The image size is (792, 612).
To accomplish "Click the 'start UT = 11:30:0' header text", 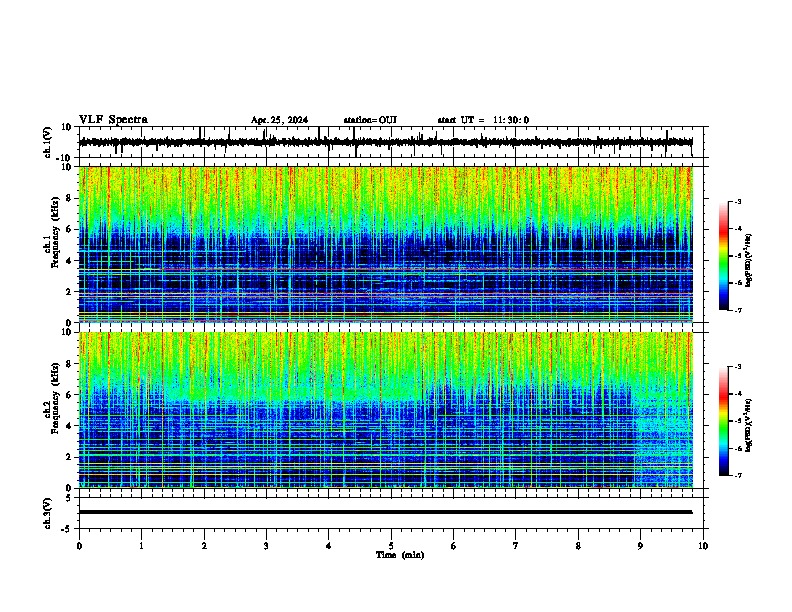I will 483,120.
